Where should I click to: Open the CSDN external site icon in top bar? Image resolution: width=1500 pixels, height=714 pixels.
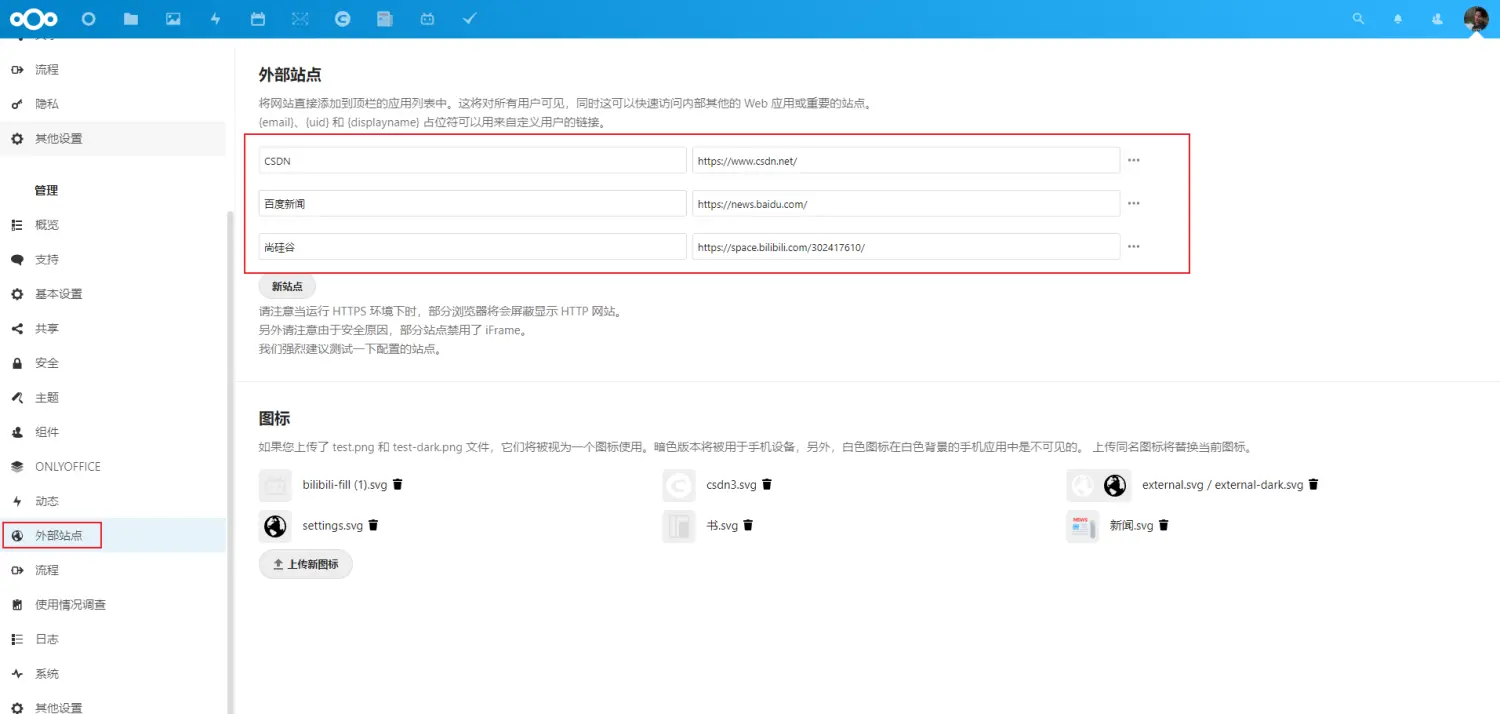pos(343,18)
